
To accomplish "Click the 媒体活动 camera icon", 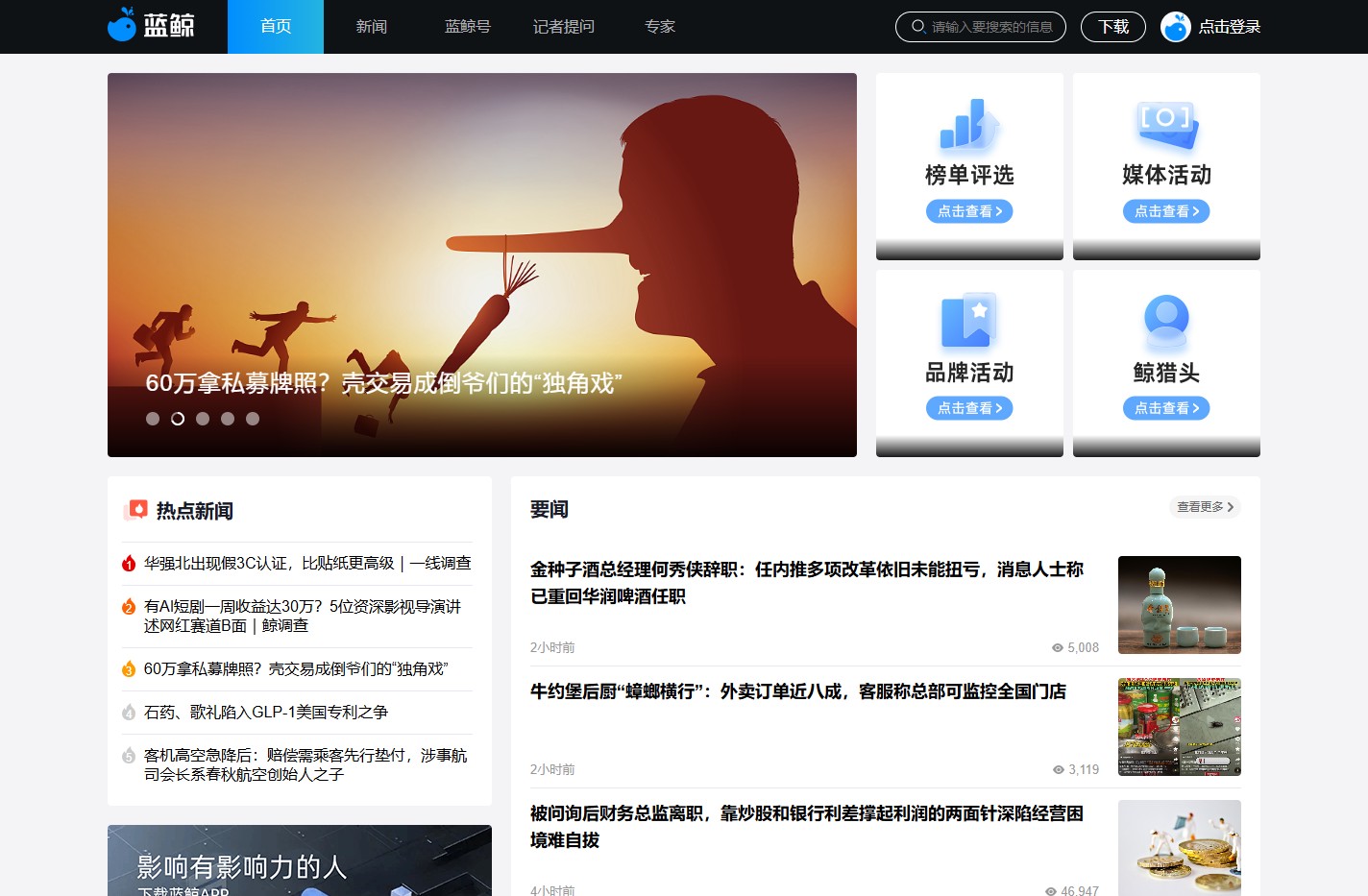I will tap(1166, 125).
